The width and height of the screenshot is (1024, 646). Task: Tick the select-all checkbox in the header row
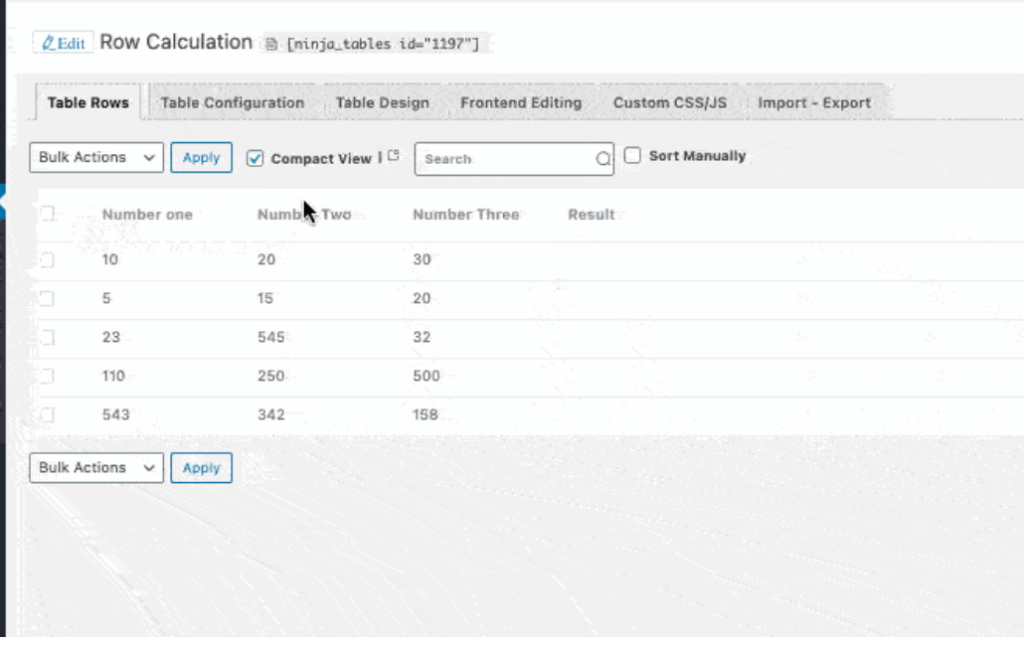47,214
